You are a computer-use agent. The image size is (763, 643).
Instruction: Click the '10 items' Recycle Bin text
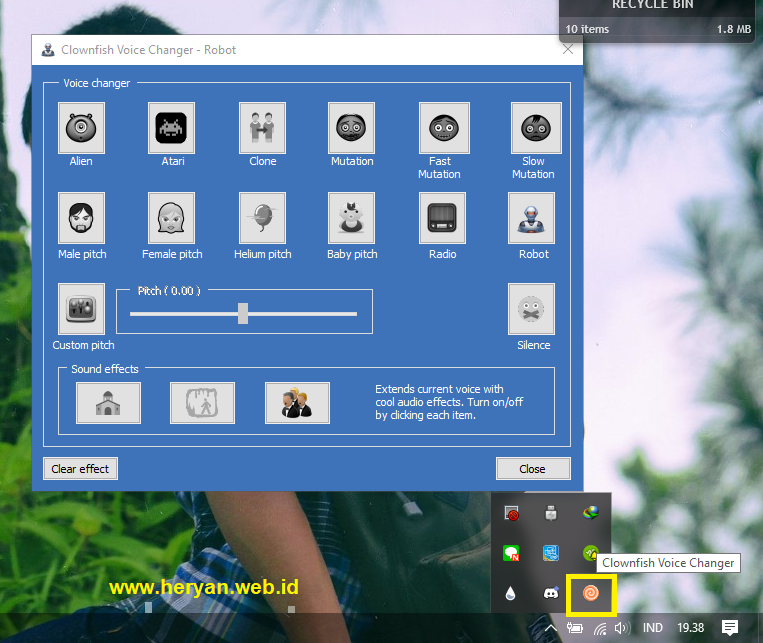pyautogui.click(x=587, y=29)
